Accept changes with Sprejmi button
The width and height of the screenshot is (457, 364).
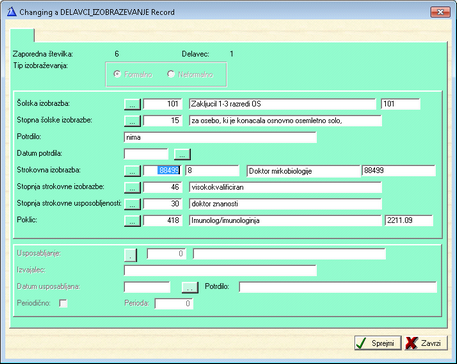coord(378,343)
